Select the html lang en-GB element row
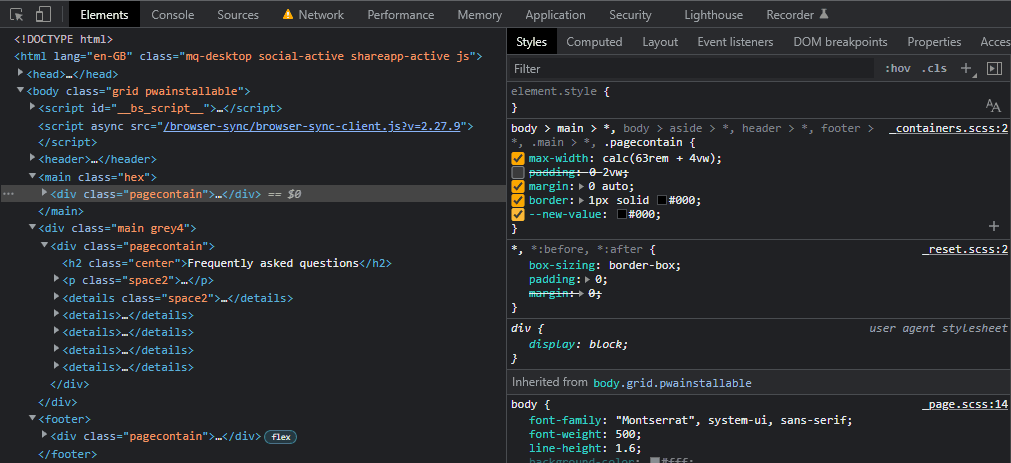The image size is (1011, 463). tap(248, 56)
